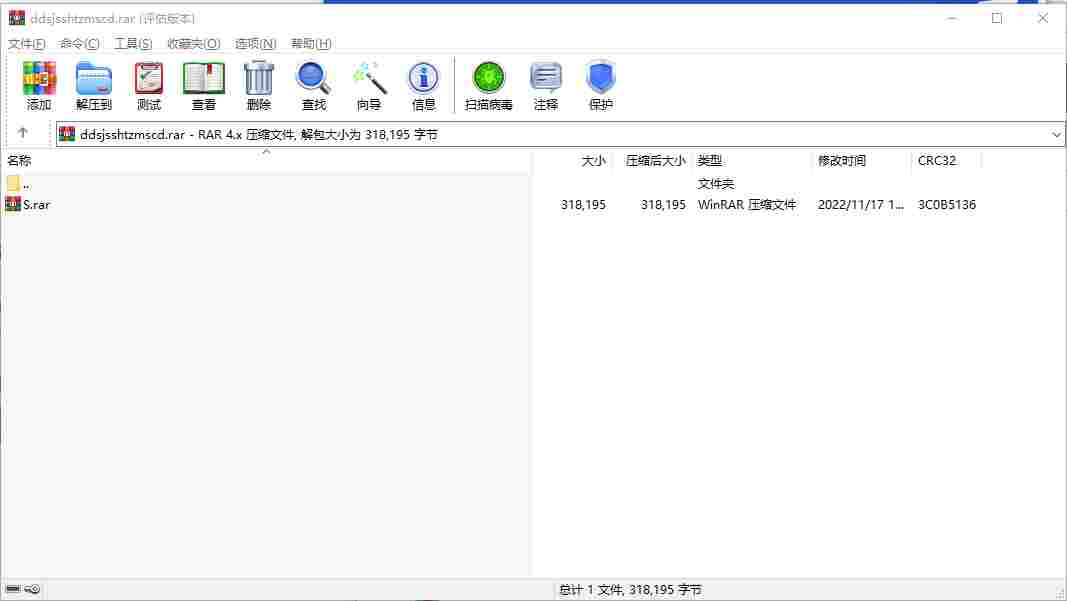Click the Delete (删除) trash icon
This screenshot has width=1067, height=601.
coord(259,85)
